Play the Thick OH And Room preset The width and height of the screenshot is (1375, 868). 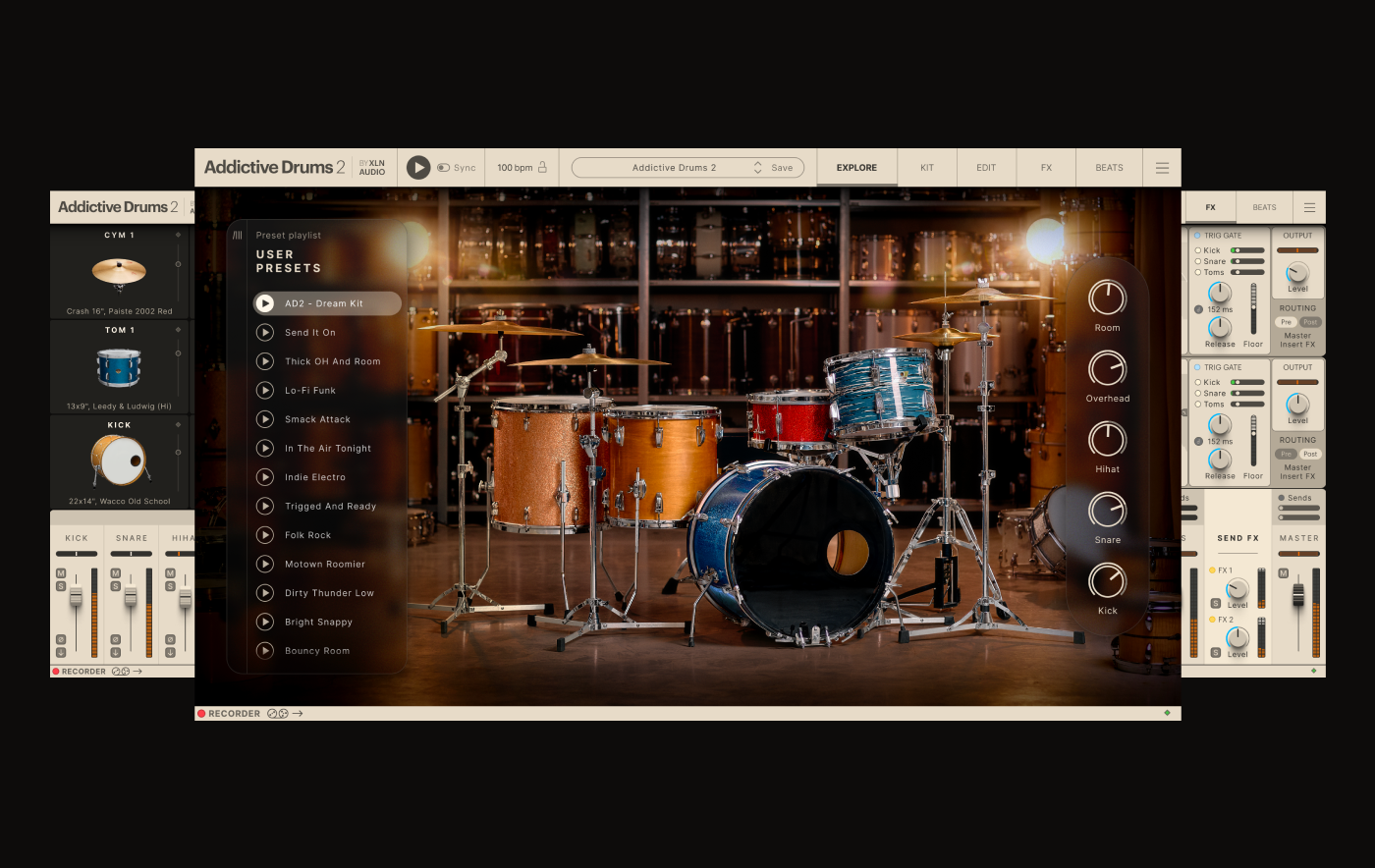[x=265, y=361]
